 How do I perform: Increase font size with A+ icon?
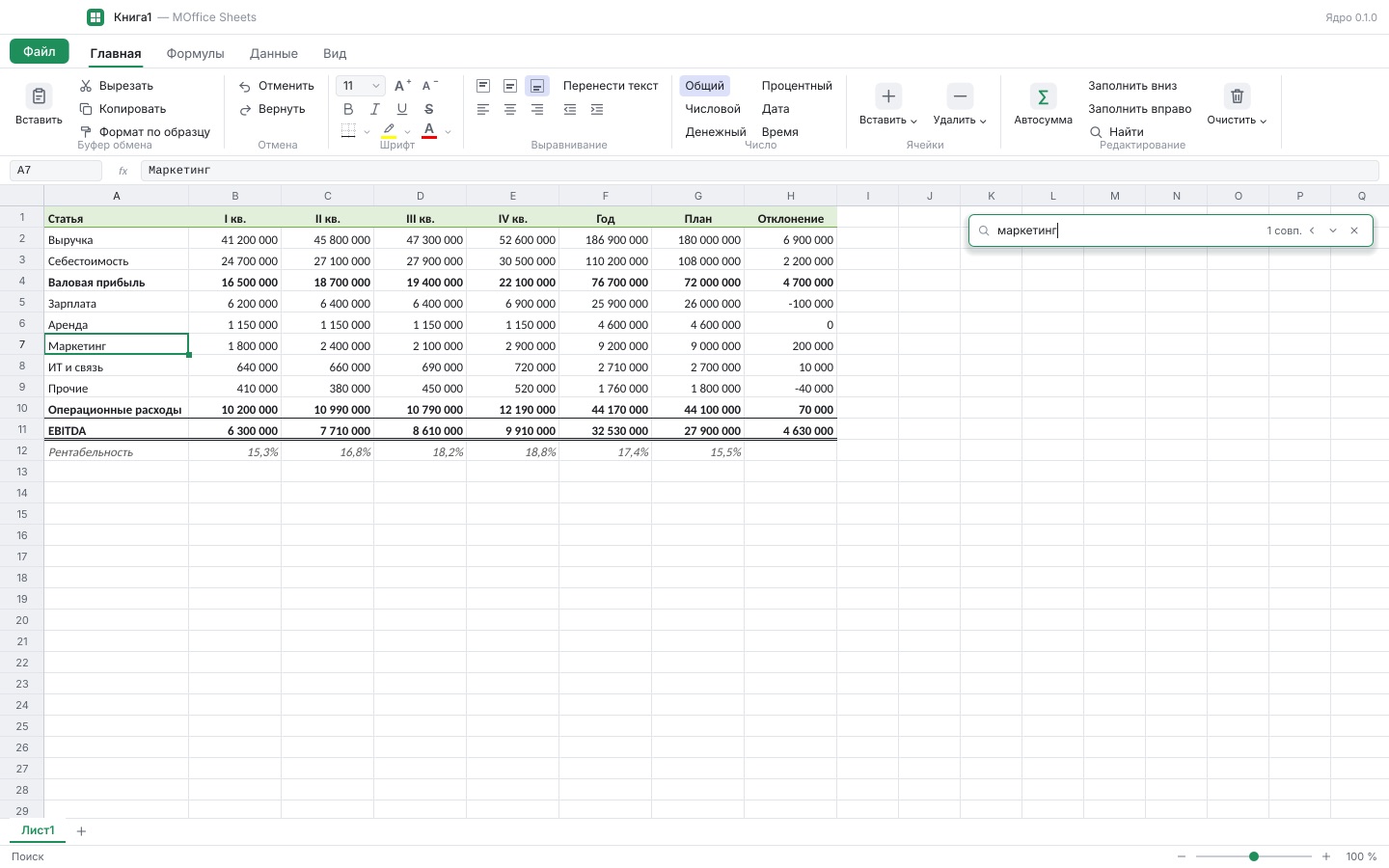point(403,86)
